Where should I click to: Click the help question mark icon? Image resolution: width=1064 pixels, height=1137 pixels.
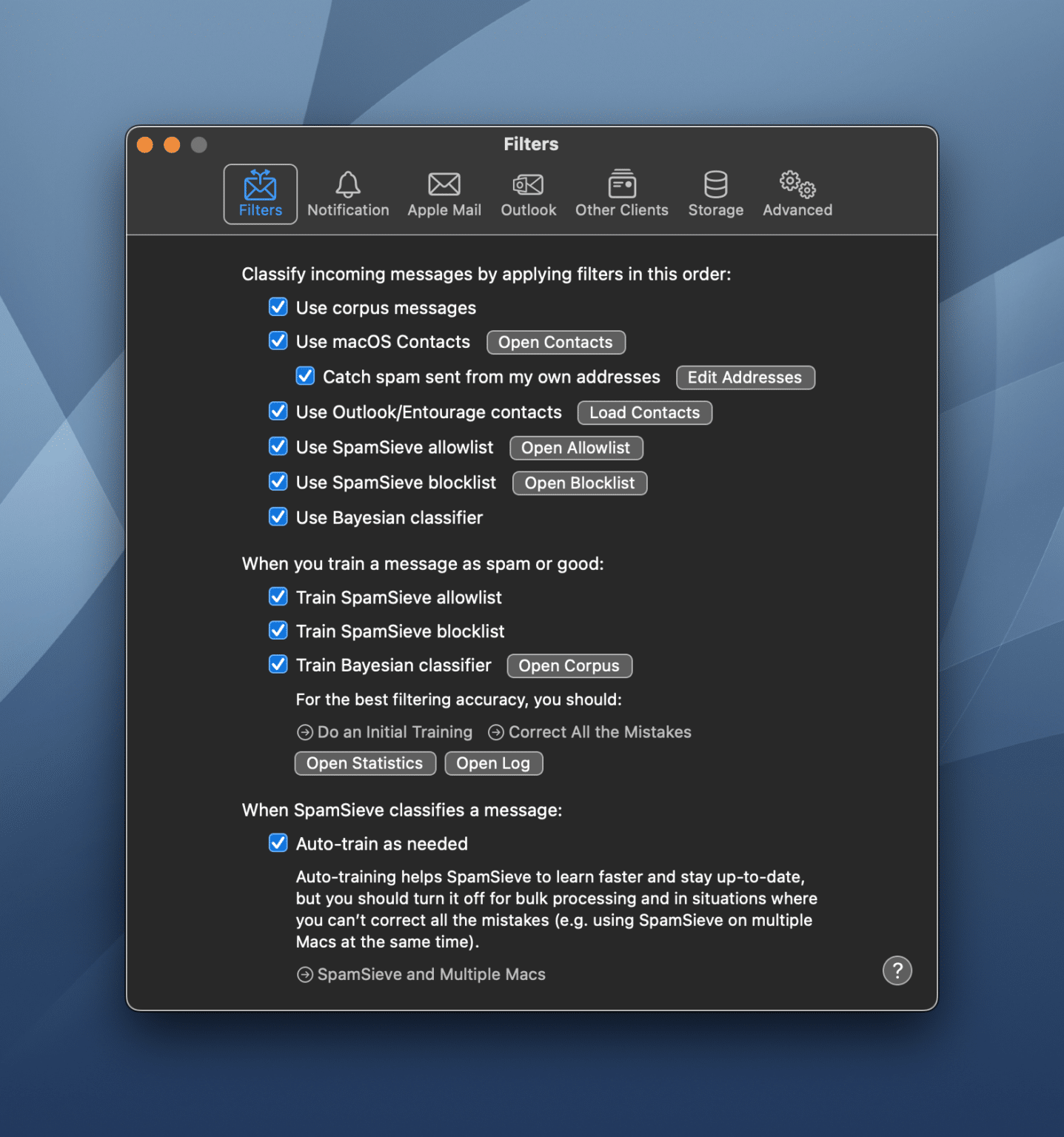(x=897, y=970)
